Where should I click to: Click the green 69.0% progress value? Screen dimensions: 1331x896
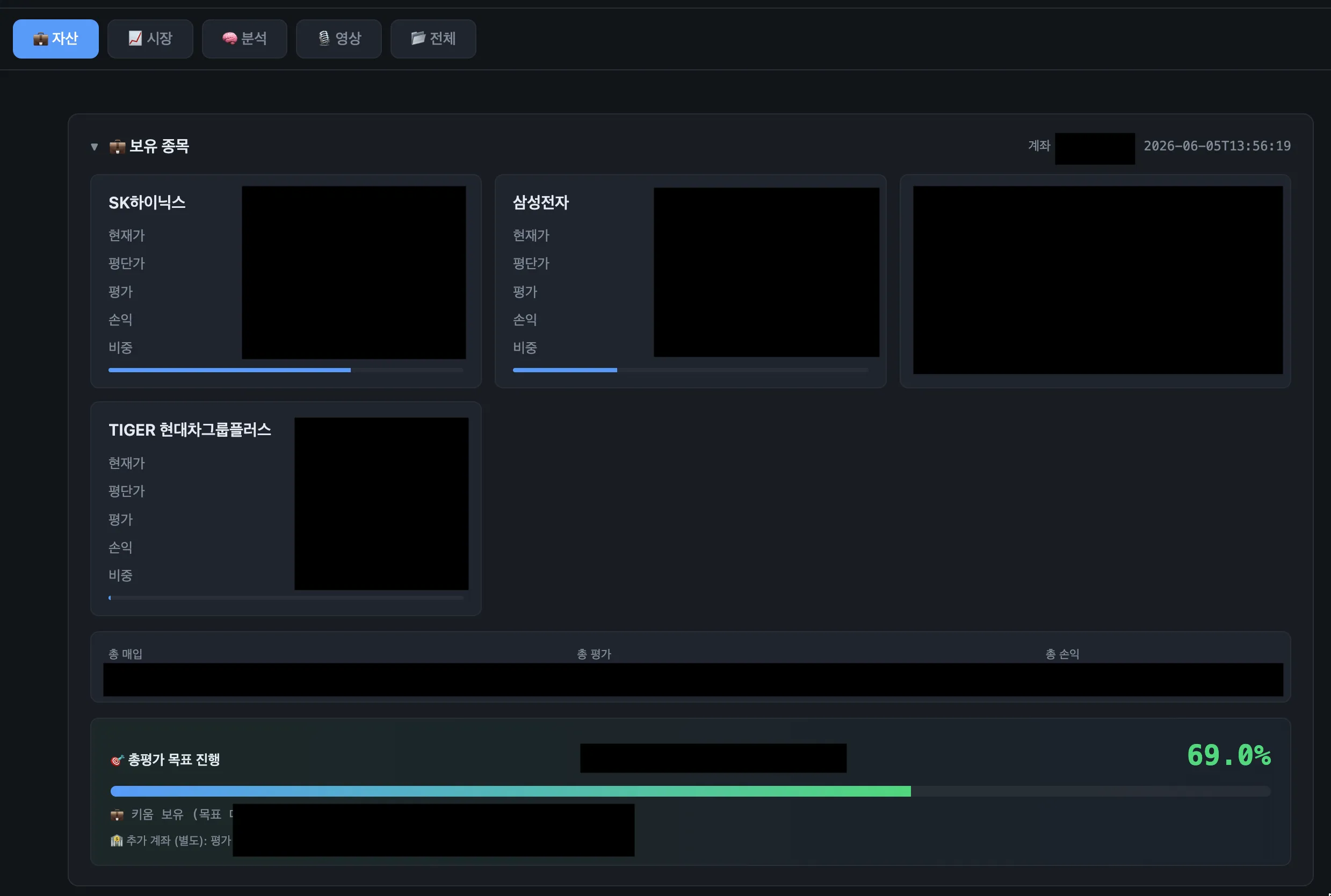(x=1229, y=755)
